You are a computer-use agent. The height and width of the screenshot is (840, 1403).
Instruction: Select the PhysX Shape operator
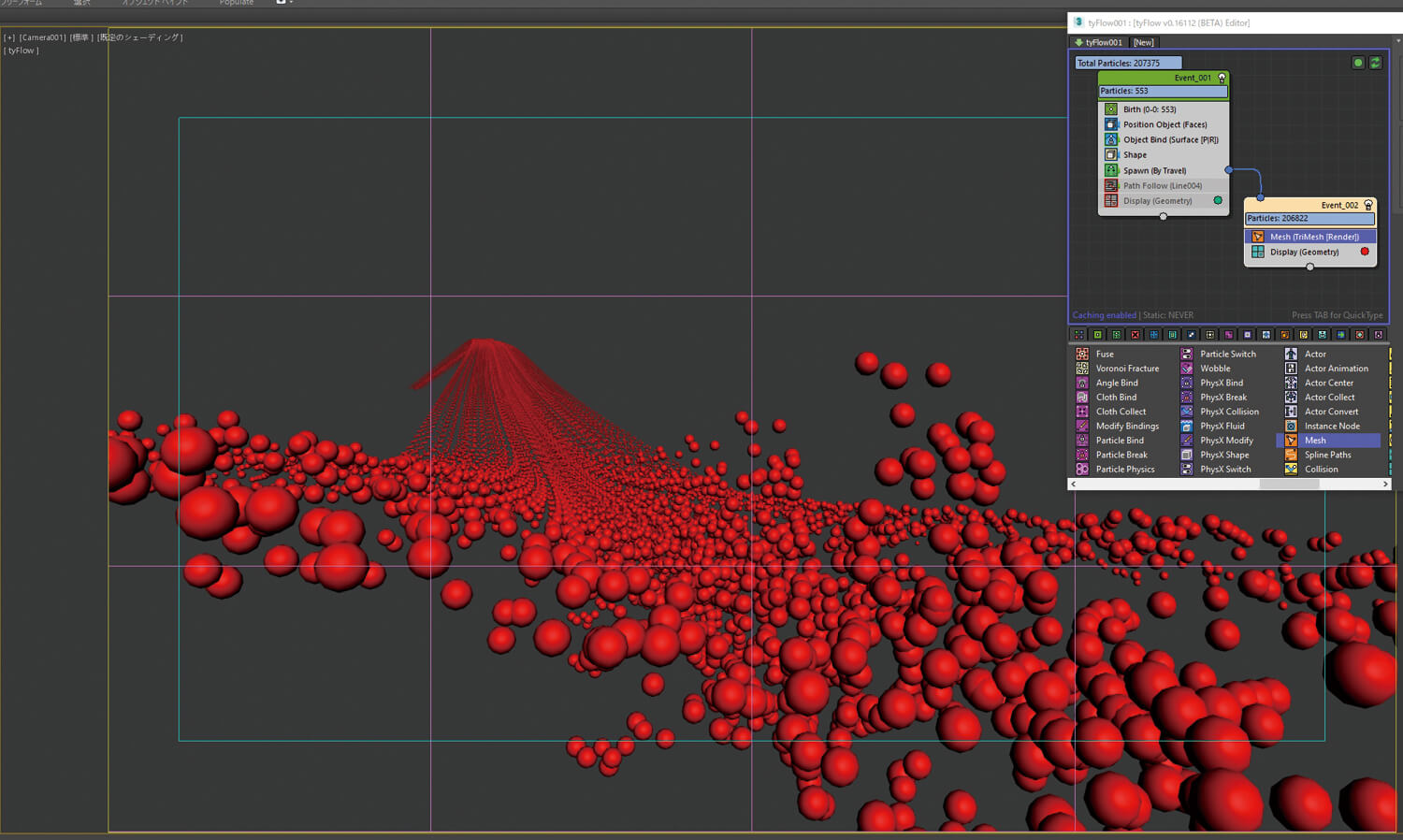tap(1216, 455)
